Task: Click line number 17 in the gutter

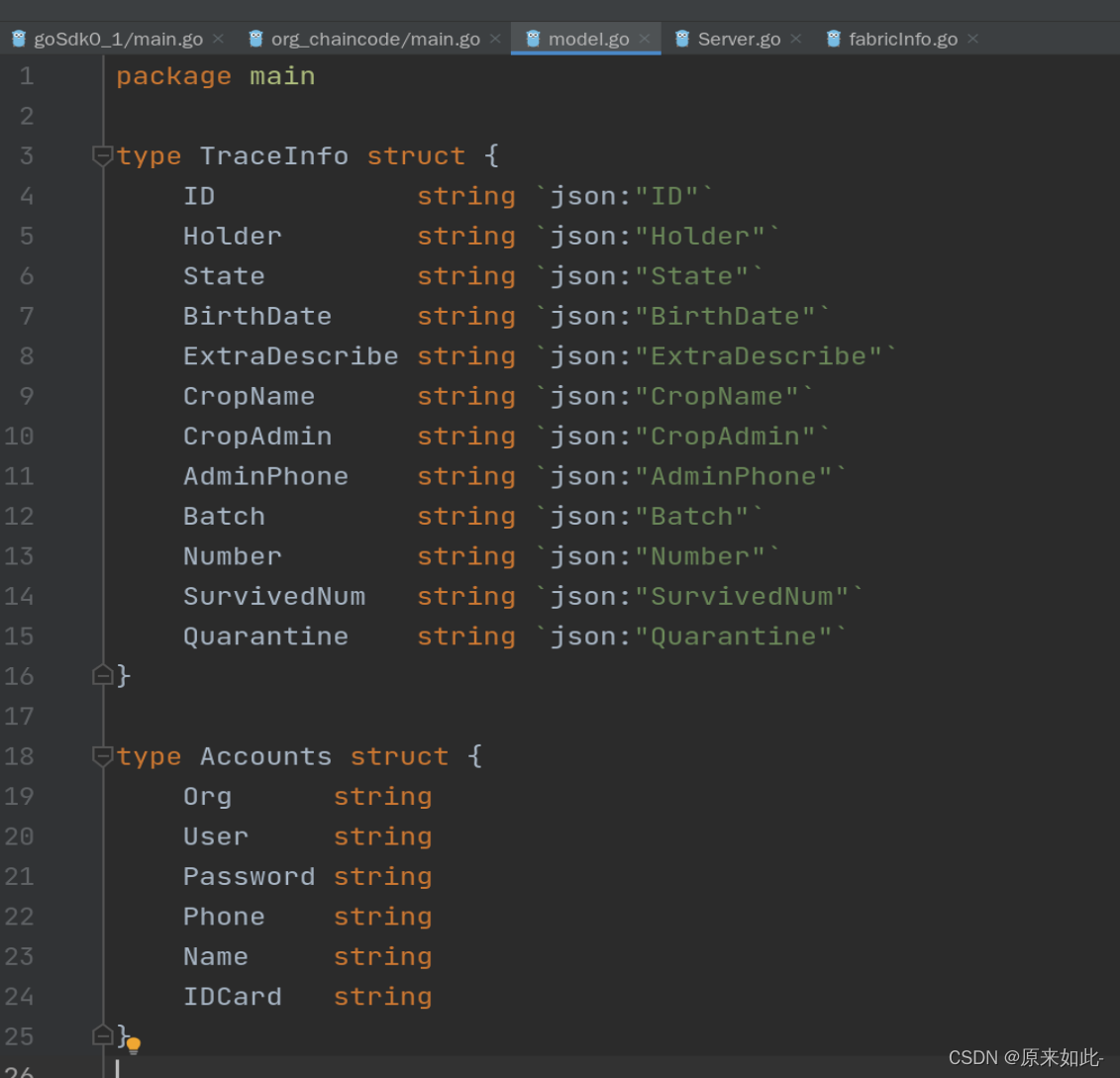Action: click(x=19, y=716)
